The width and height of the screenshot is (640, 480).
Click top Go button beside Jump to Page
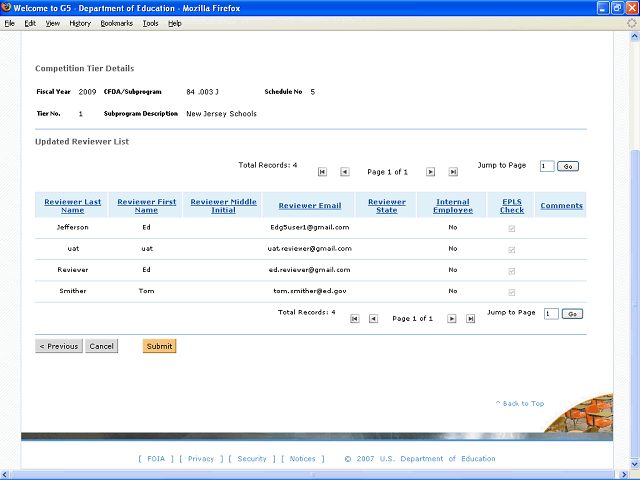[568, 167]
